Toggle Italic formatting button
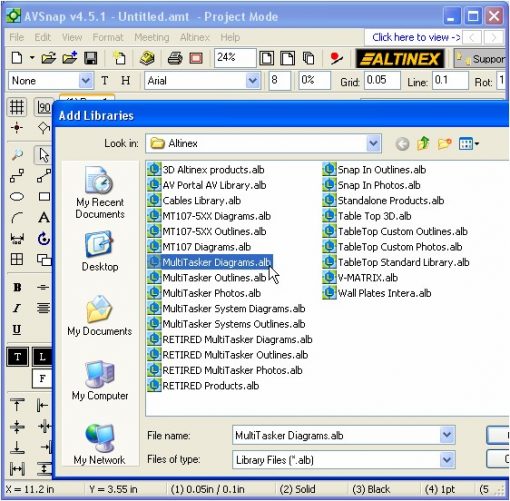The image size is (510, 501). point(17,308)
